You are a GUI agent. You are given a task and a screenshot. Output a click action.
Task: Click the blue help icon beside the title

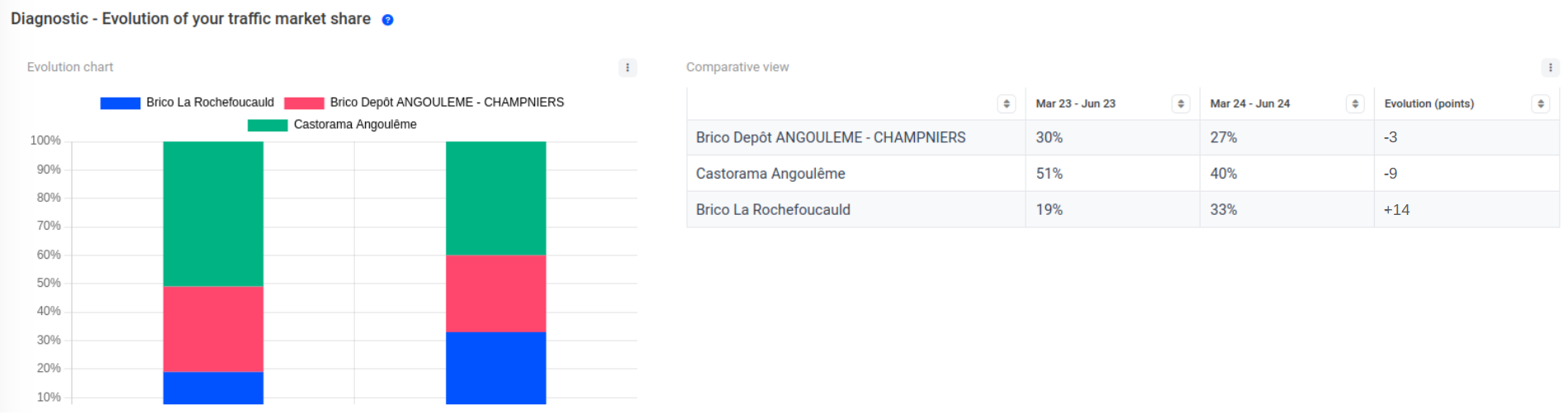387,20
